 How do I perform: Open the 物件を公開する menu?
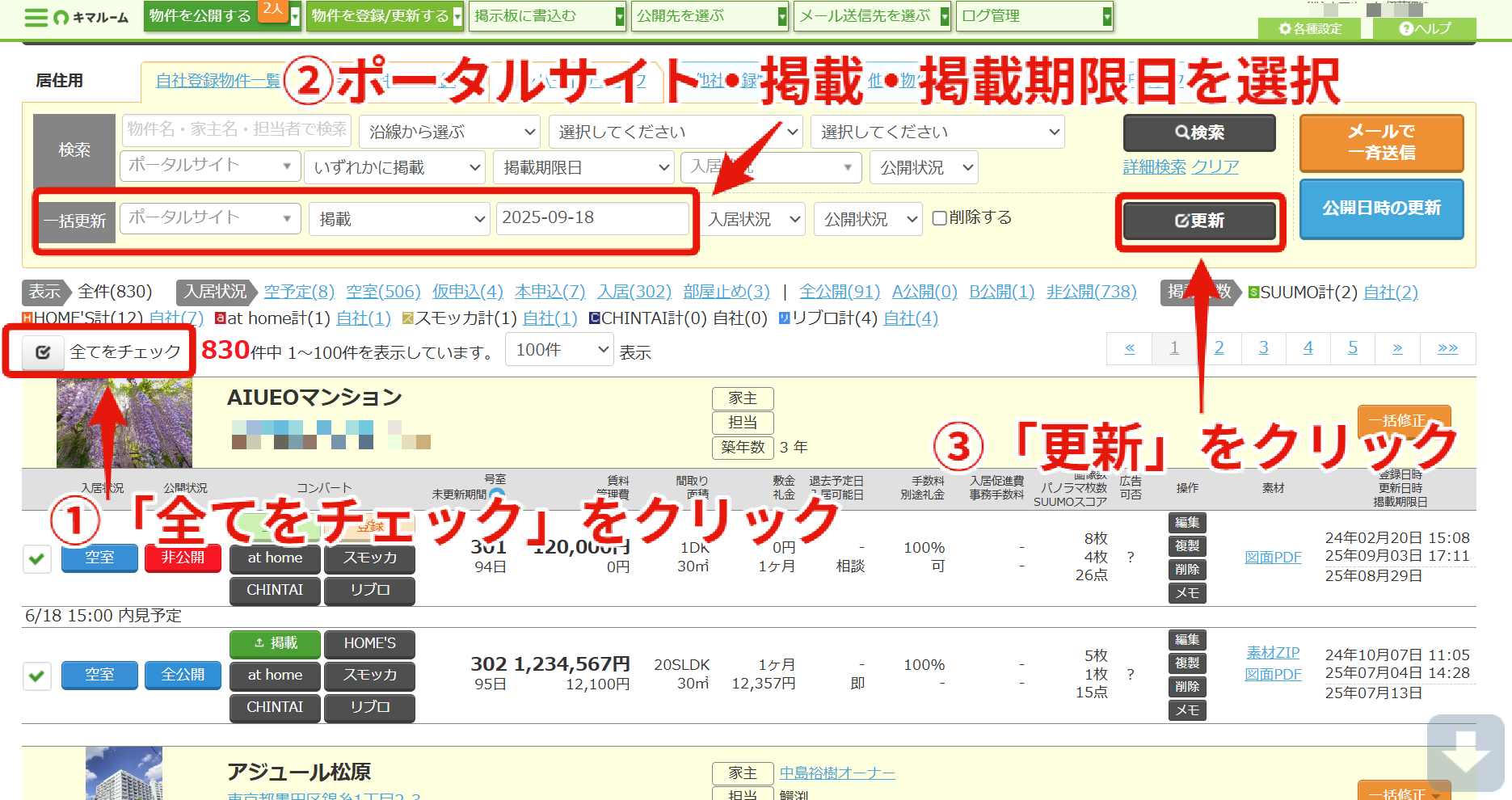222,16
